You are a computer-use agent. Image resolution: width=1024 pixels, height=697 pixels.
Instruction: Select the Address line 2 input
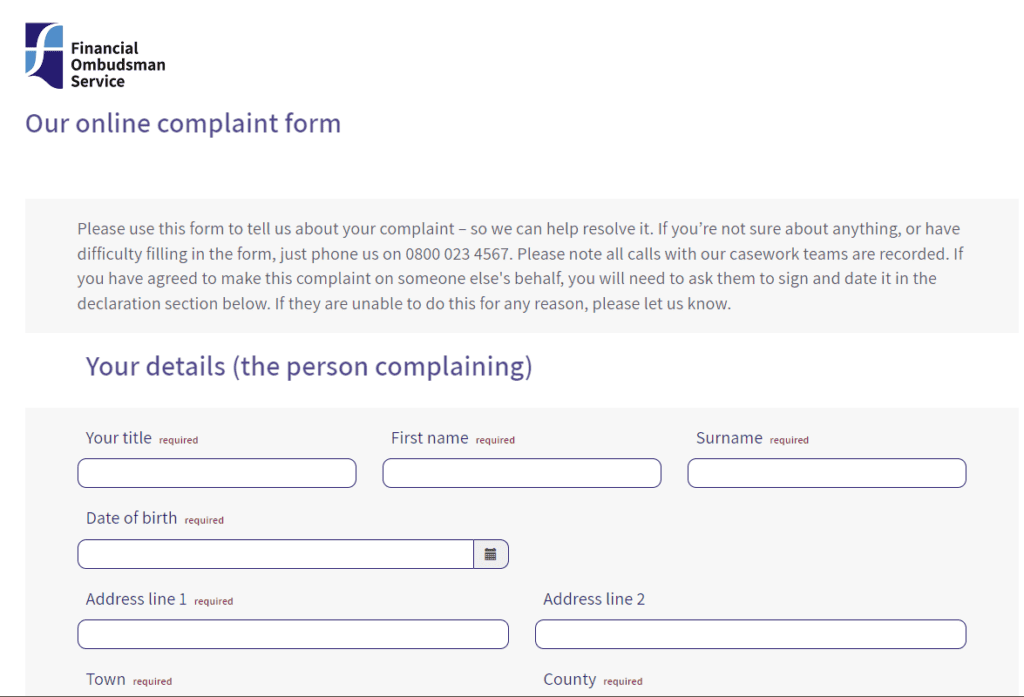pyautogui.click(x=750, y=633)
